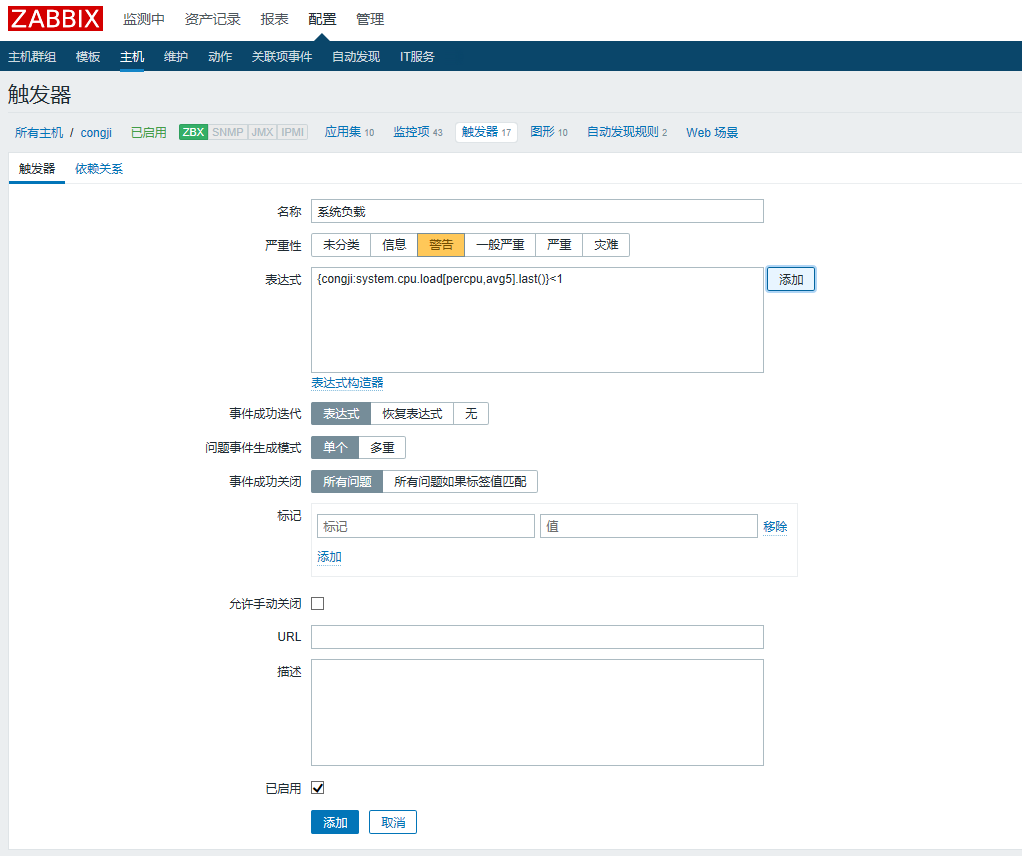Image resolution: width=1022 pixels, height=856 pixels.
Task: Set severity to 未分类
Action: [x=341, y=245]
